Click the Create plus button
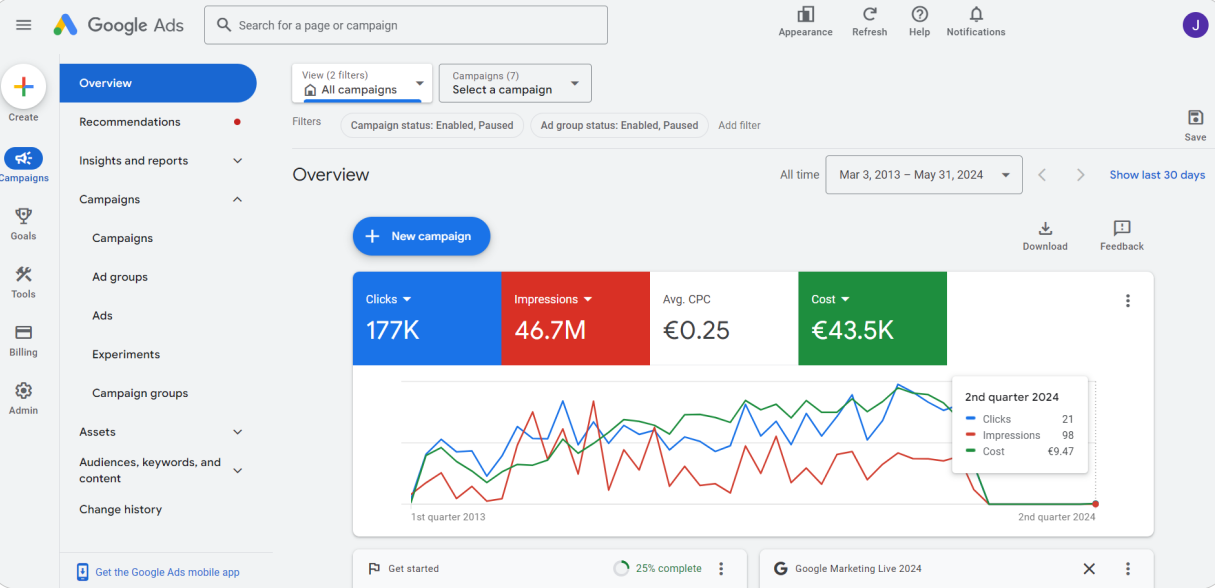 24,87
